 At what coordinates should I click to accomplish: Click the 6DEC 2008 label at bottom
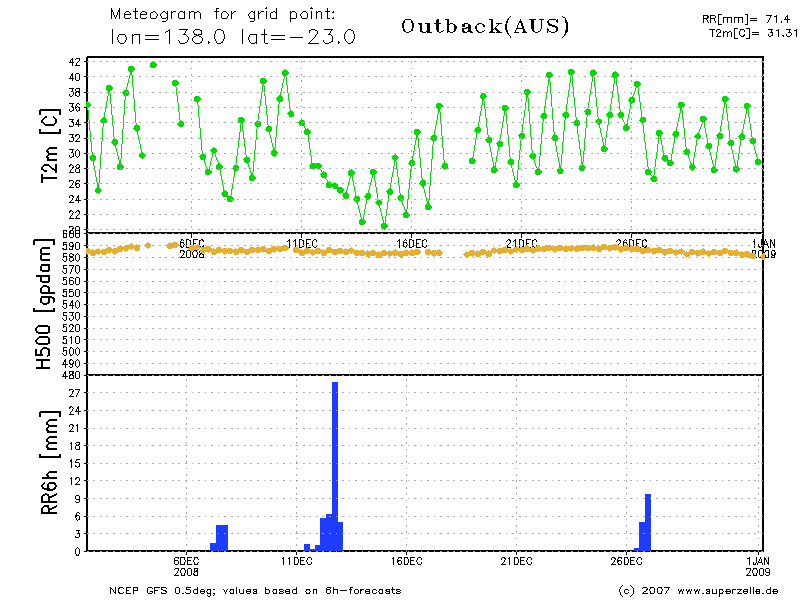tap(187, 568)
